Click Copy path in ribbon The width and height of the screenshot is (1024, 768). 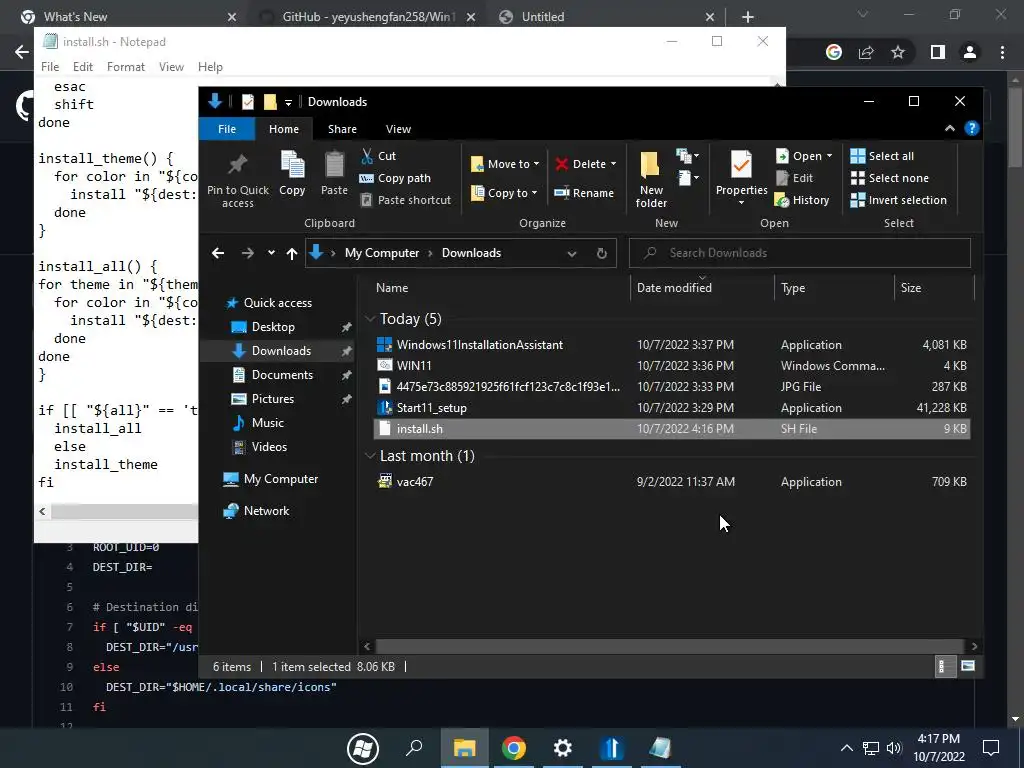click(395, 178)
